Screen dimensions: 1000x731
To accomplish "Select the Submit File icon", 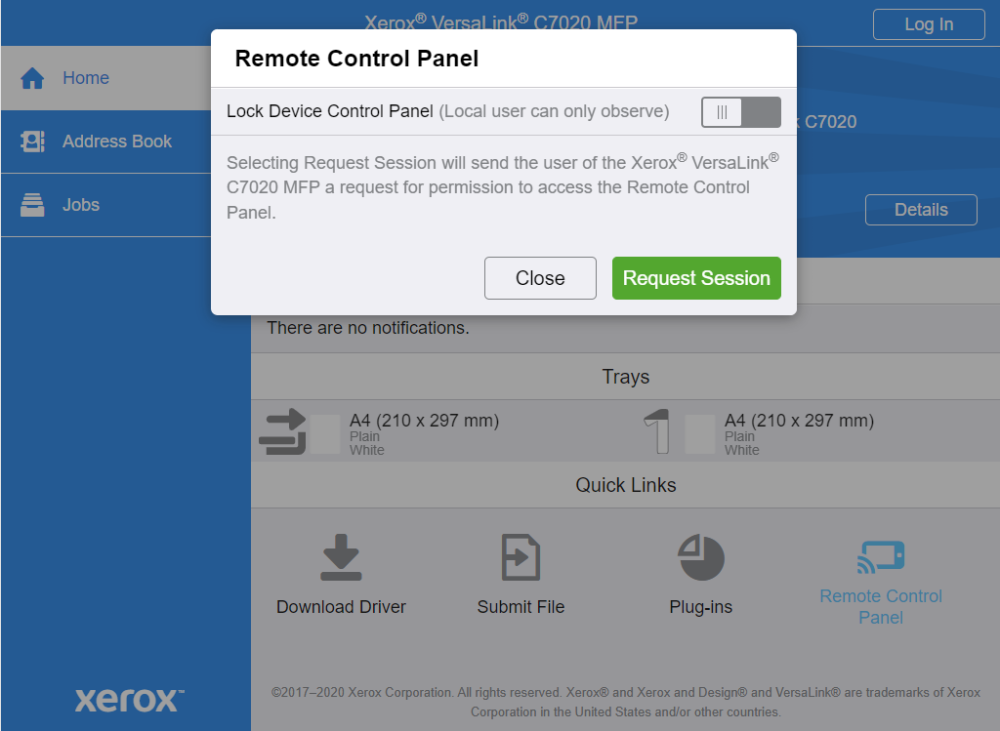I will (x=520, y=557).
